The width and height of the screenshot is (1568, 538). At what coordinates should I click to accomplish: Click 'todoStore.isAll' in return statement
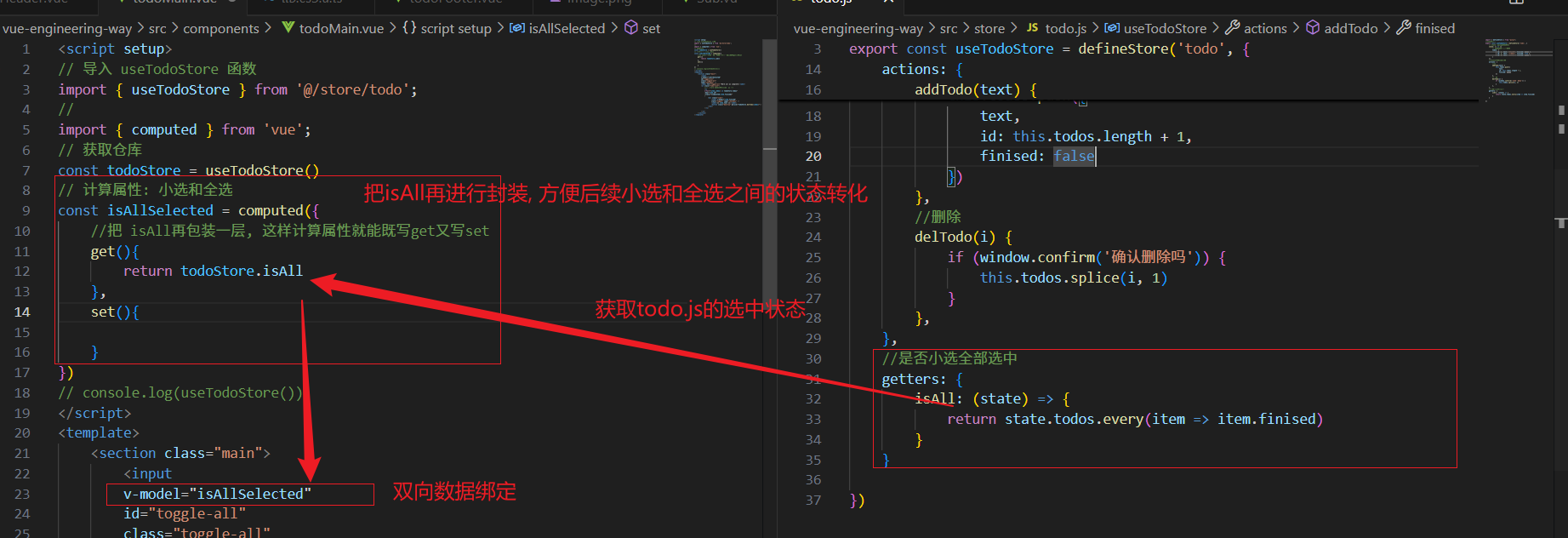(242, 271)
